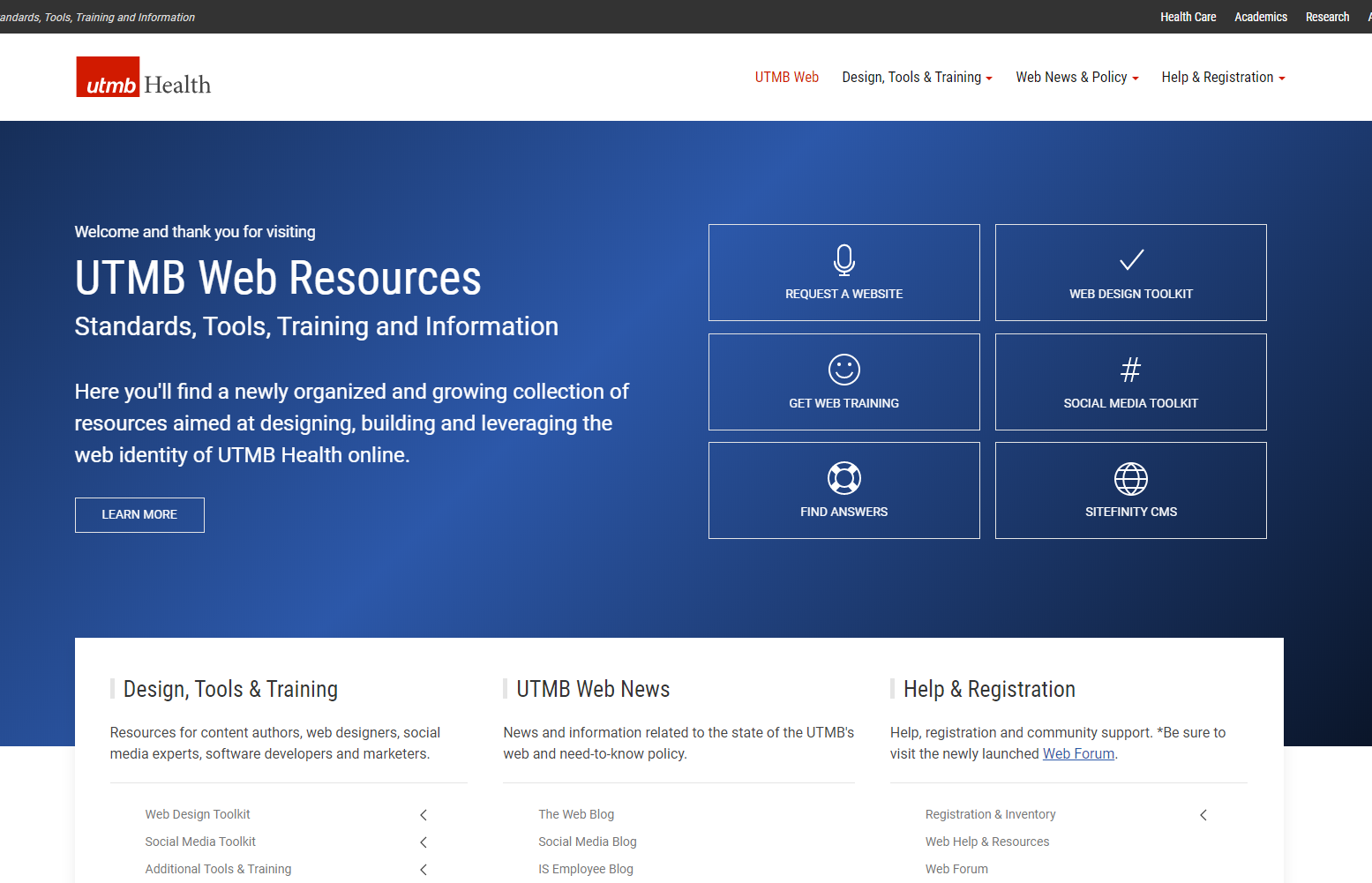Click the checkmark icon for Web Design Toolkit
Image resolution: width=1372 pixels, height=883 pixels.
click(1130, 260)
